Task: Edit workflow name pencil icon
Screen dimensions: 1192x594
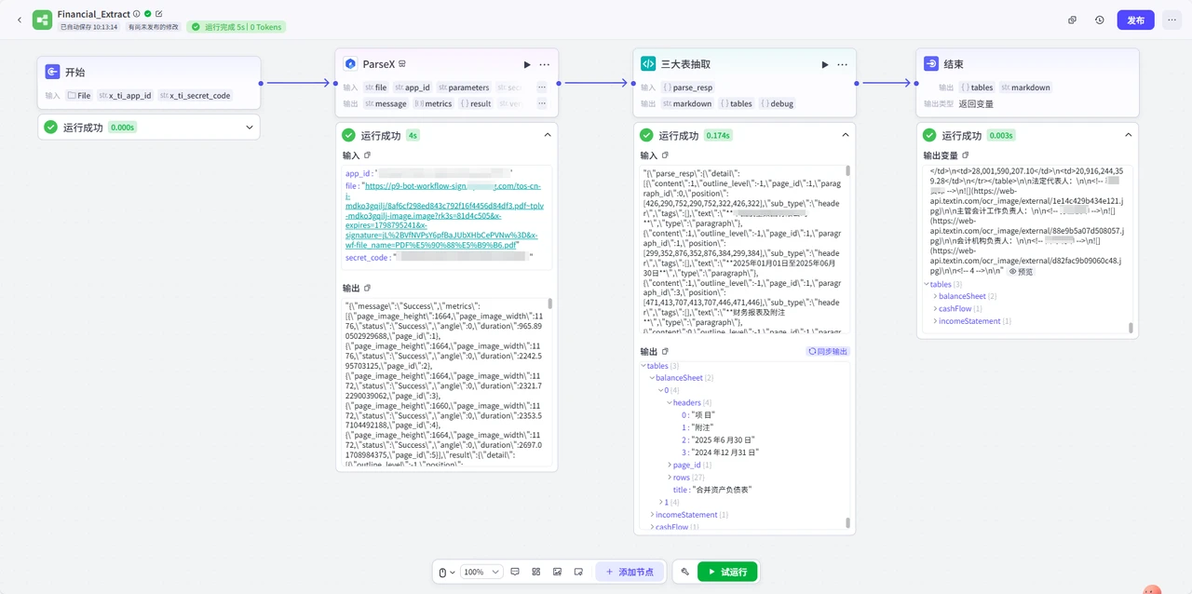Action: tap(158, 14)
